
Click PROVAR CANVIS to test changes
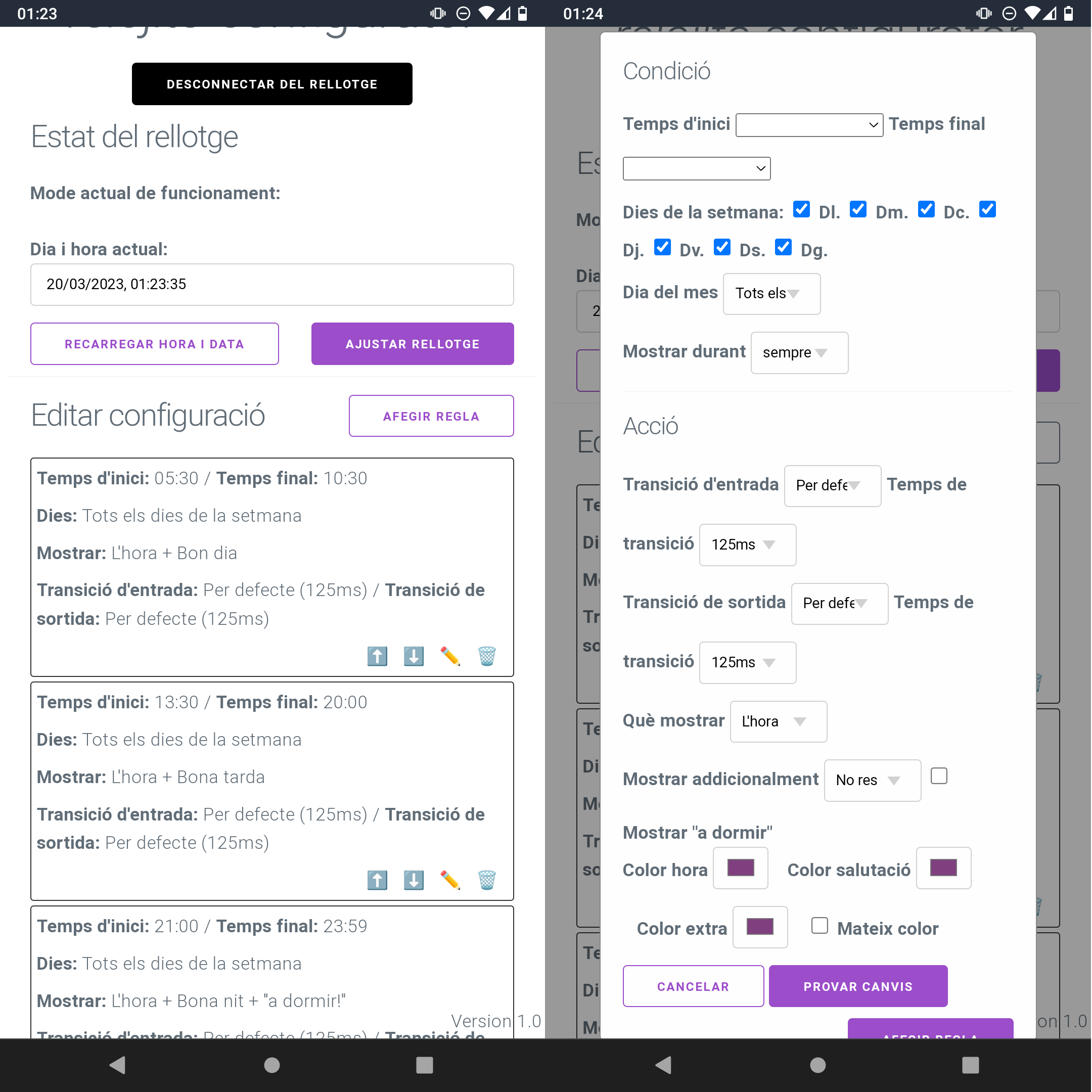857,986
